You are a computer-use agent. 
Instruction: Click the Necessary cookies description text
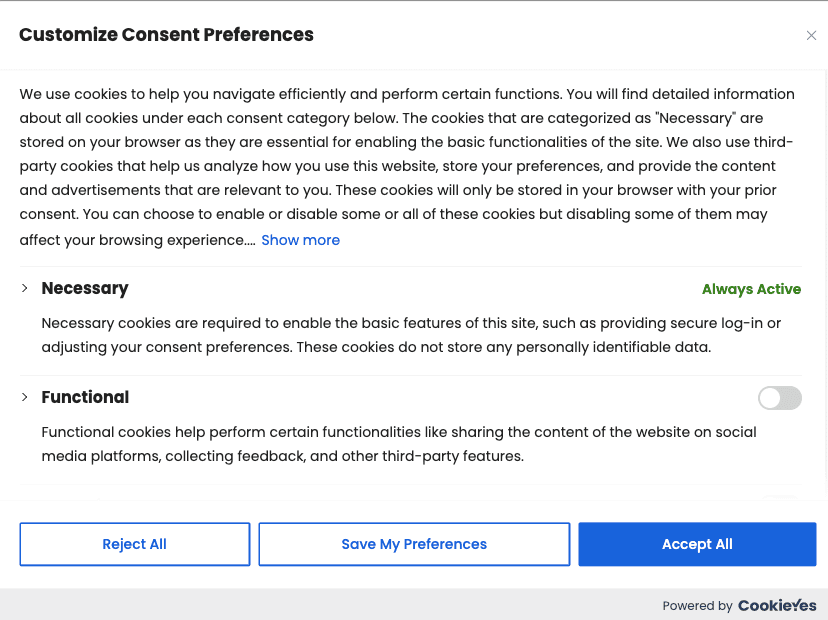coord(411,335)
